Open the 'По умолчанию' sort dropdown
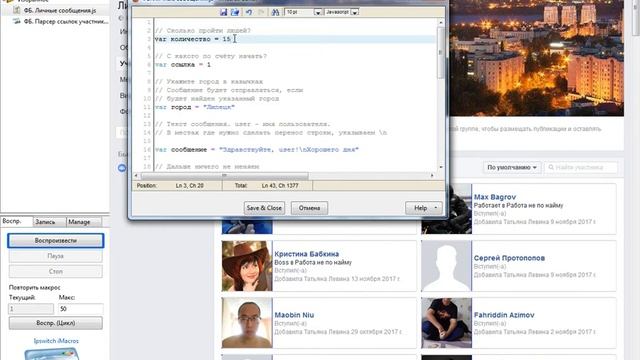640x360 pixels. (512, 167)
